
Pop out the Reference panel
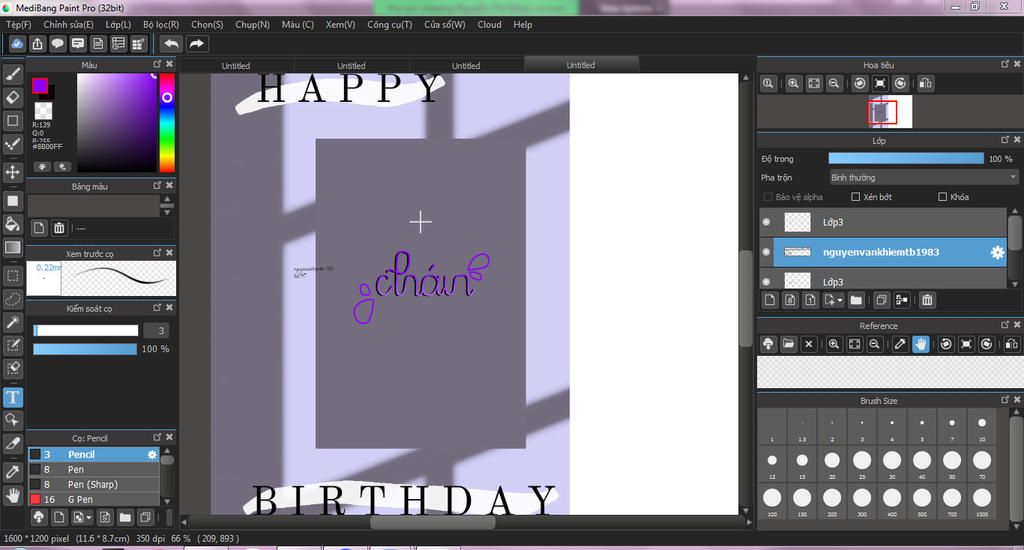click(1005, 325)
